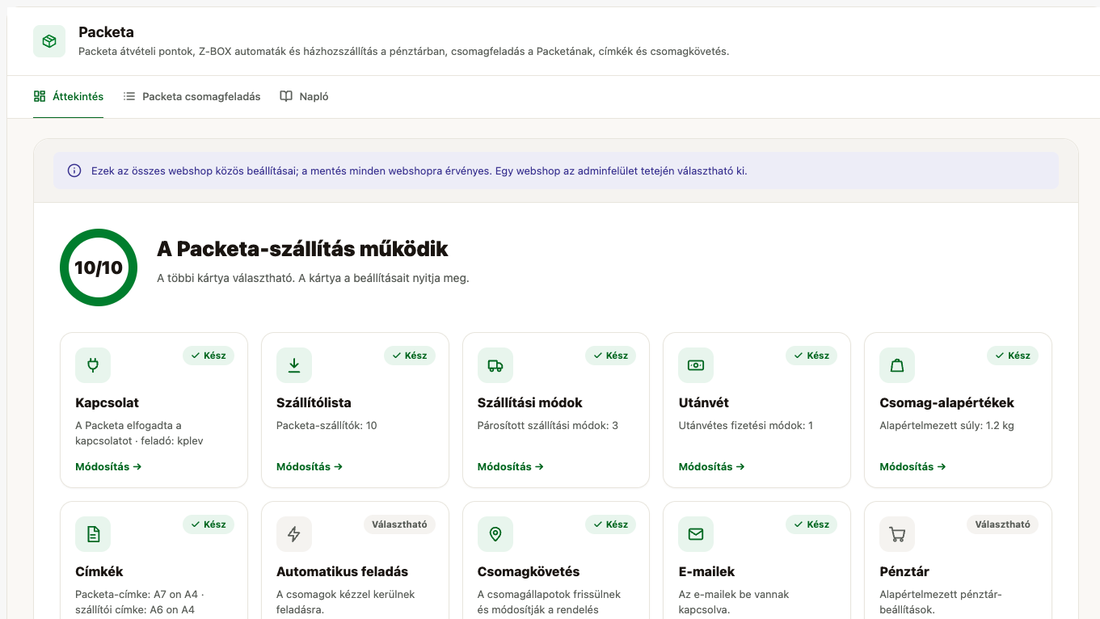Image resolution: width=1100 pixels, height=619 pixels.
Task: Open Módosítás link on Utánvét card
Action: [x=711, y=466]
